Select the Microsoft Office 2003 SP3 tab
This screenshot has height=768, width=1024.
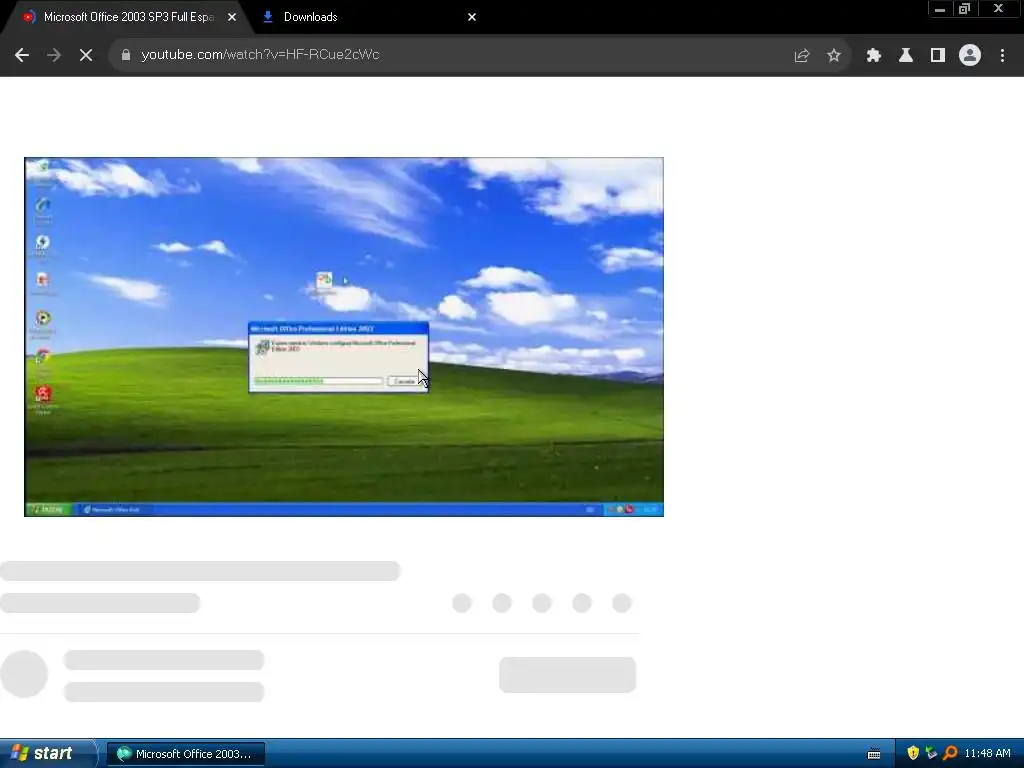click(127, 17)
